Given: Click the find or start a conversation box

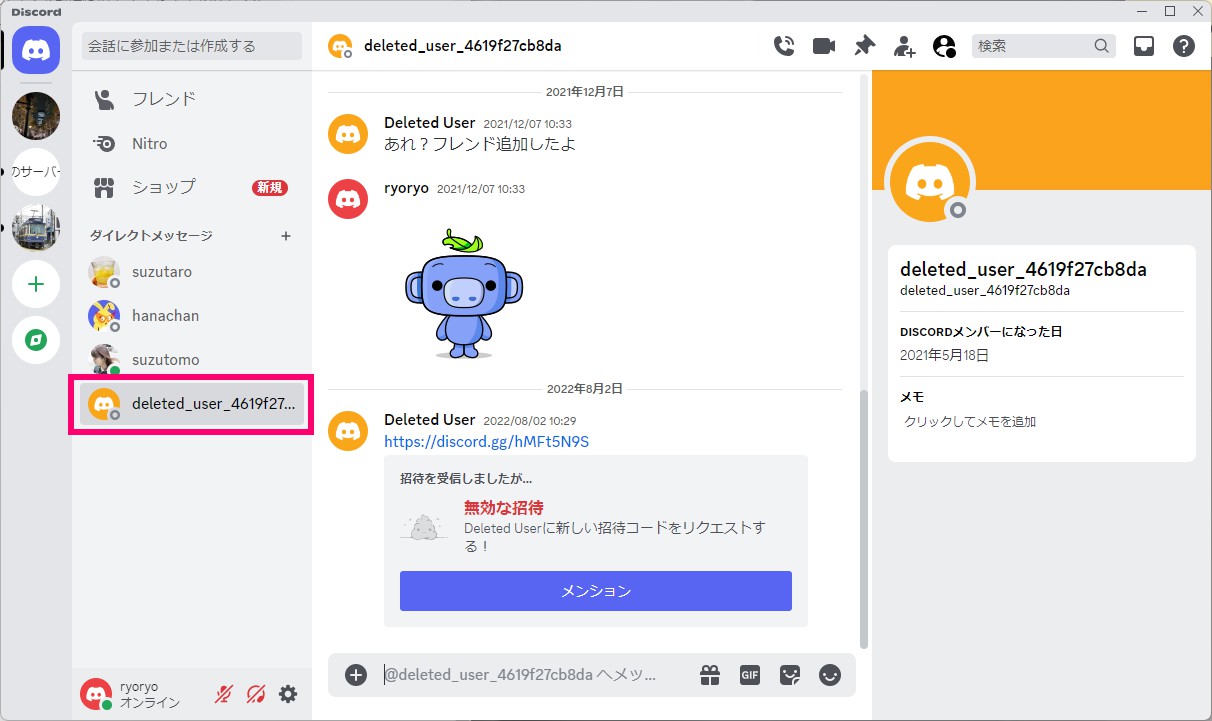Looking at the screenshot, I should coord(192,46).
